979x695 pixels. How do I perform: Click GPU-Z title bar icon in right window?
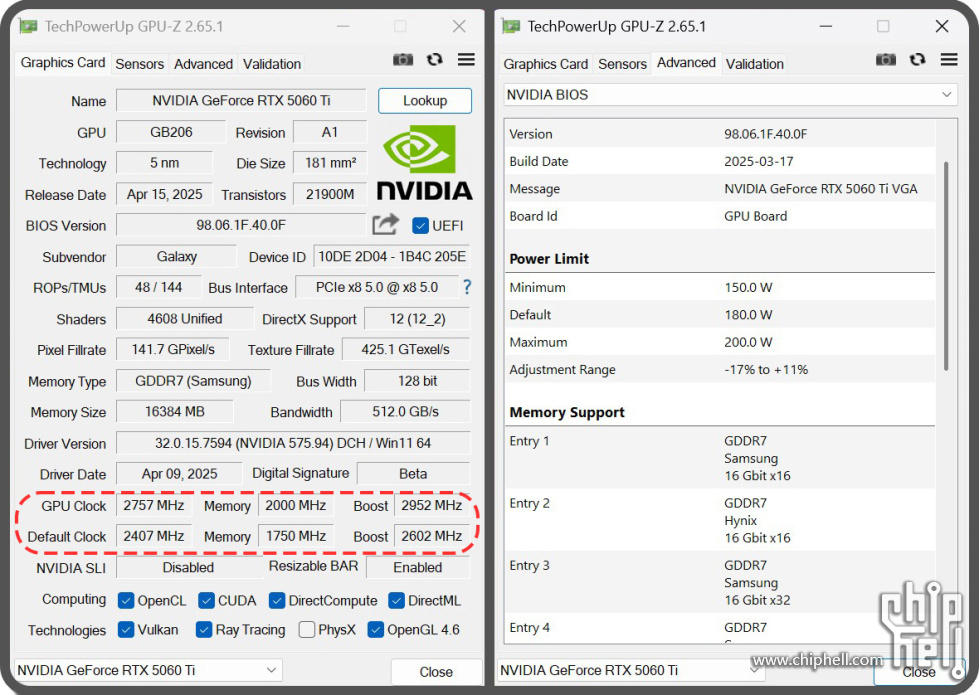pyautogui.click(x=511, y=26)
